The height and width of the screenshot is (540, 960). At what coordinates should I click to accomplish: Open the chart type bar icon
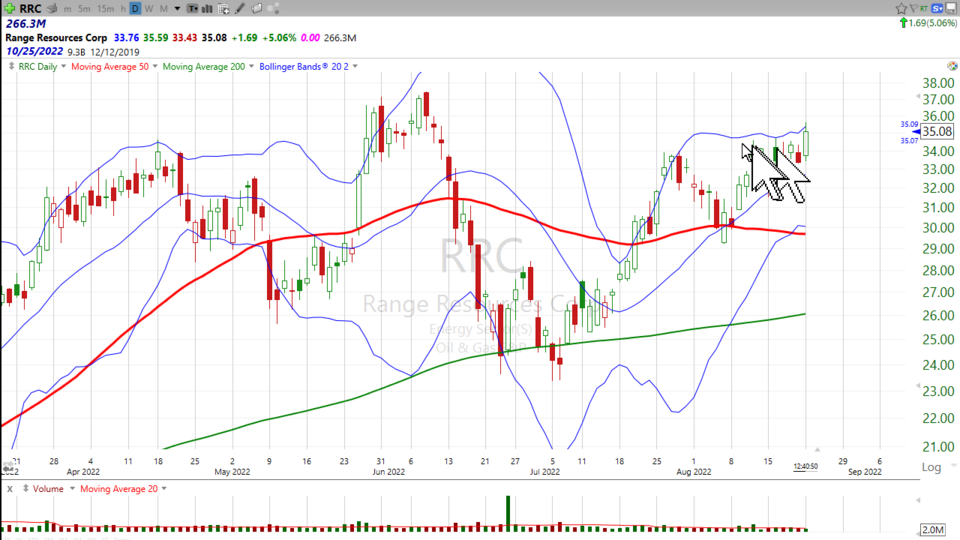click(208, 9)
